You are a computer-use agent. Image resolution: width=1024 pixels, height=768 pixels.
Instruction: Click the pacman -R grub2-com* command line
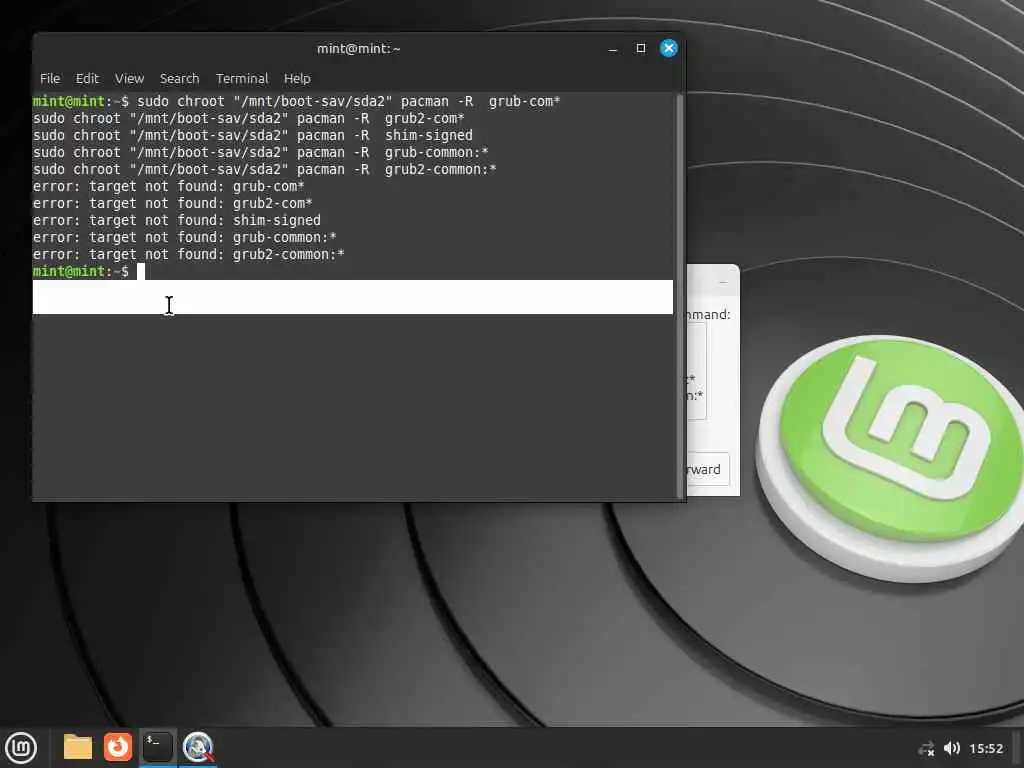[248, 118]
